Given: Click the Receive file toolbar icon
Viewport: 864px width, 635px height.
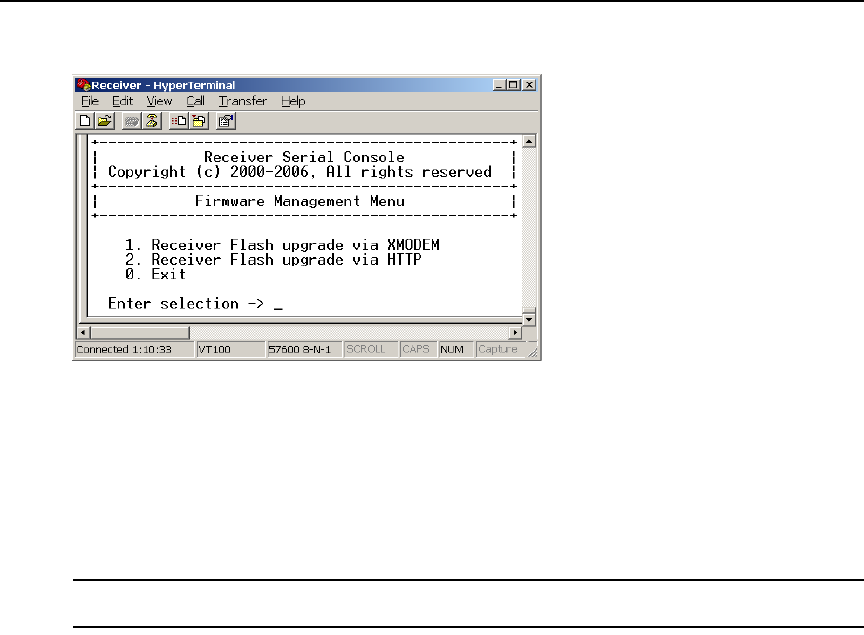Looking at the screenshot, I should (199, 121).
